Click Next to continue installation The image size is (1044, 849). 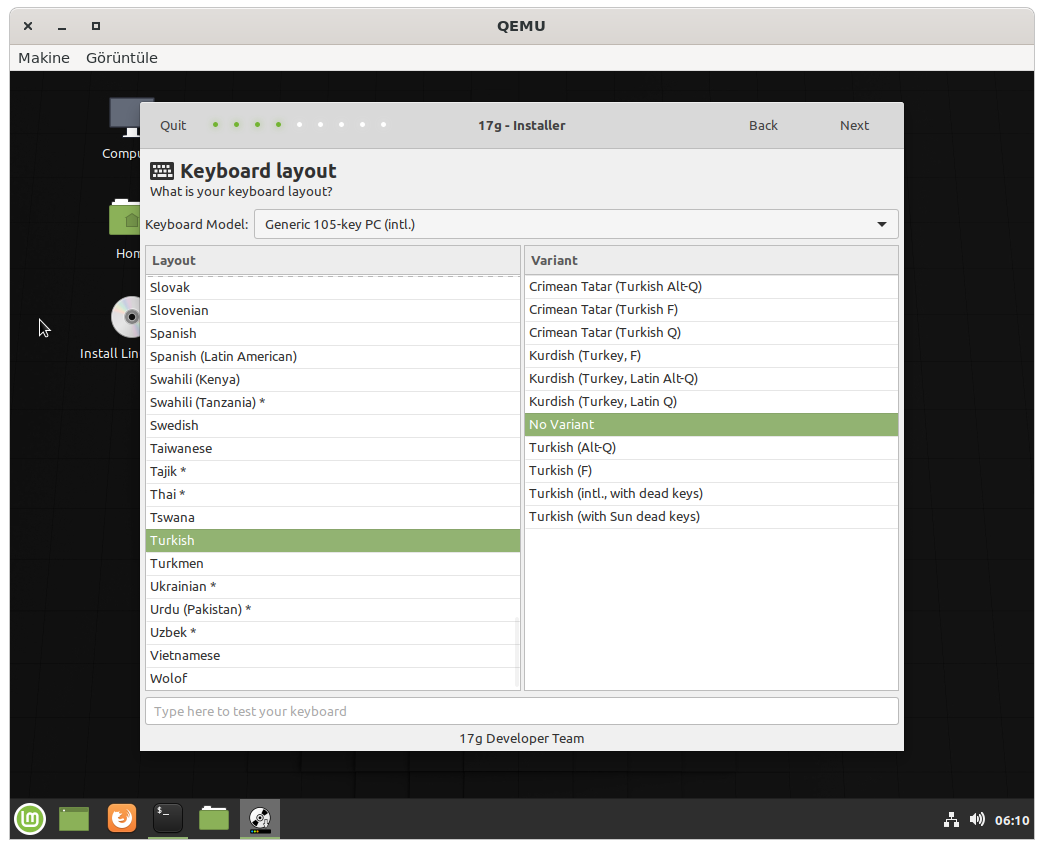click(854, 125)
